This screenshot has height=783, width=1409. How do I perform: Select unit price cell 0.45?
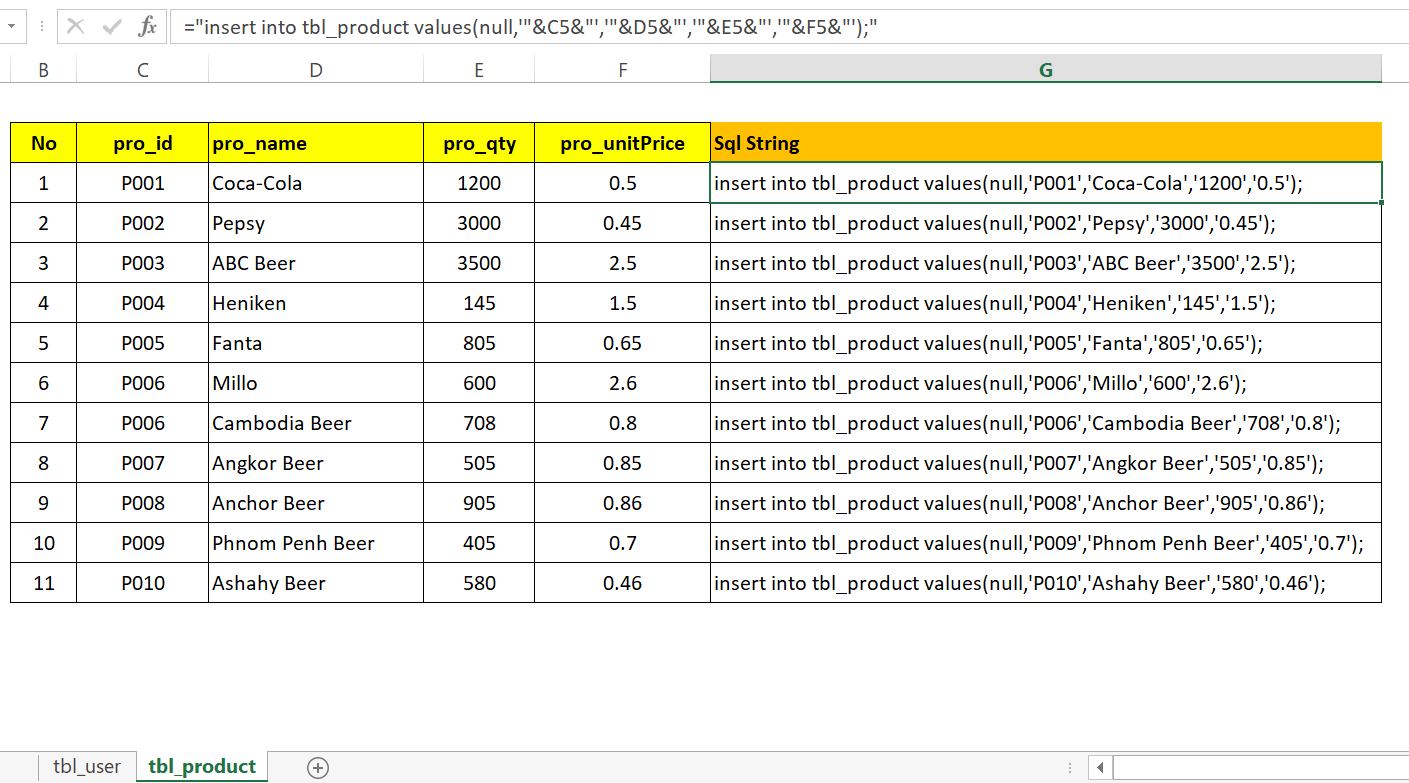pos(623,223)
